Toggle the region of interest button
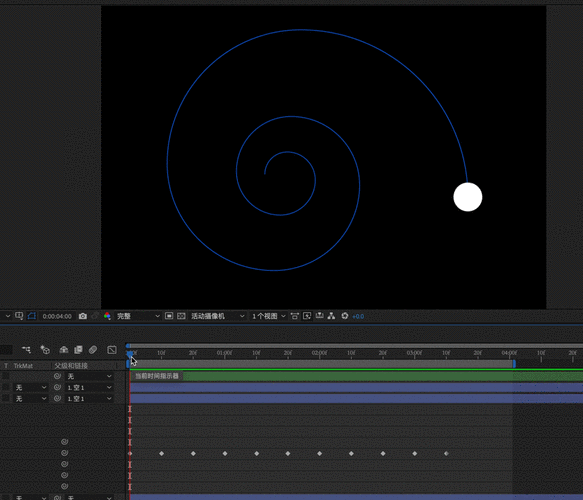This screenshot has height=500, width=583. 169,316
